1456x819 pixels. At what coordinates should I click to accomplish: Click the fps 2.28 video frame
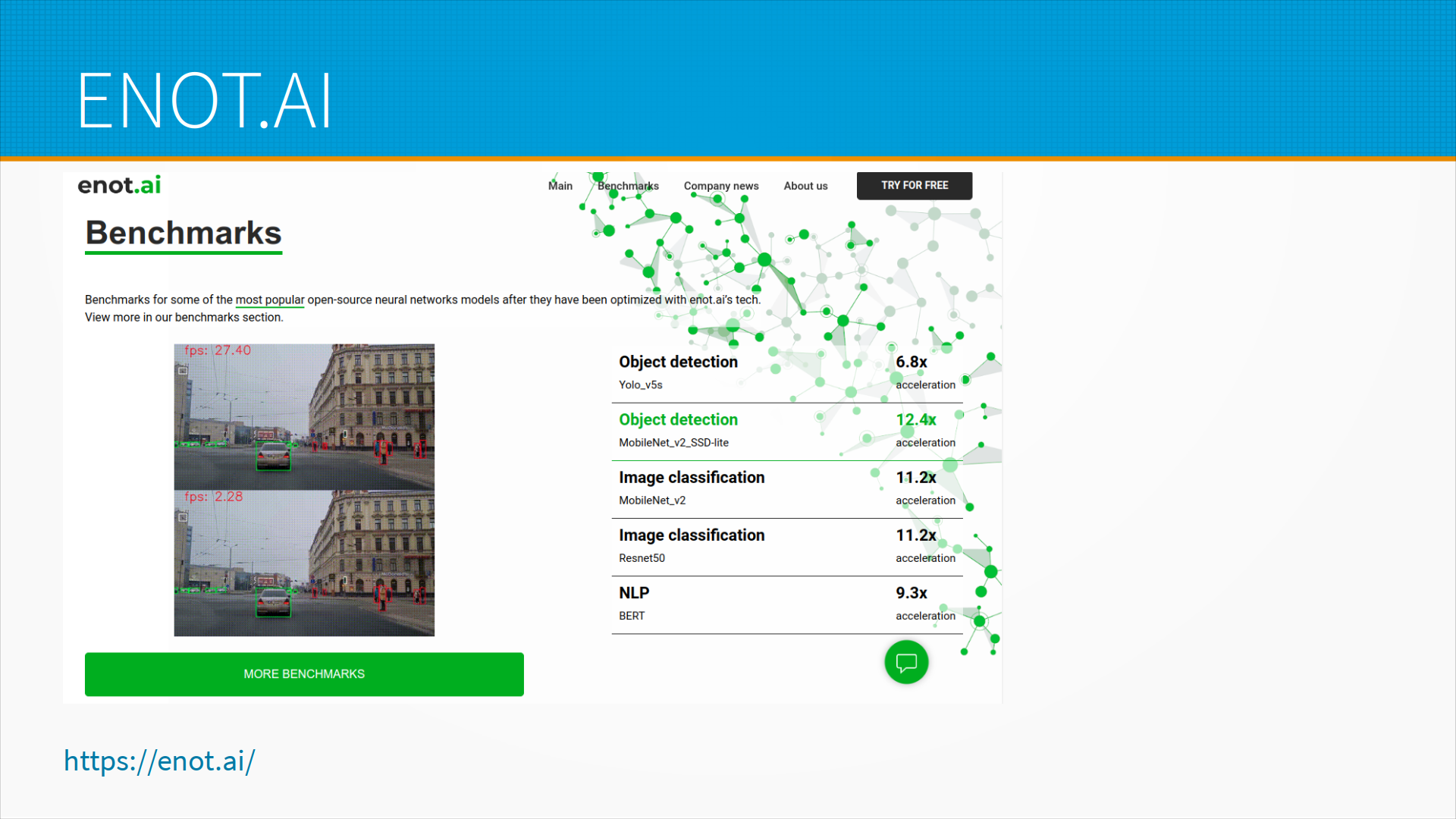304,563
